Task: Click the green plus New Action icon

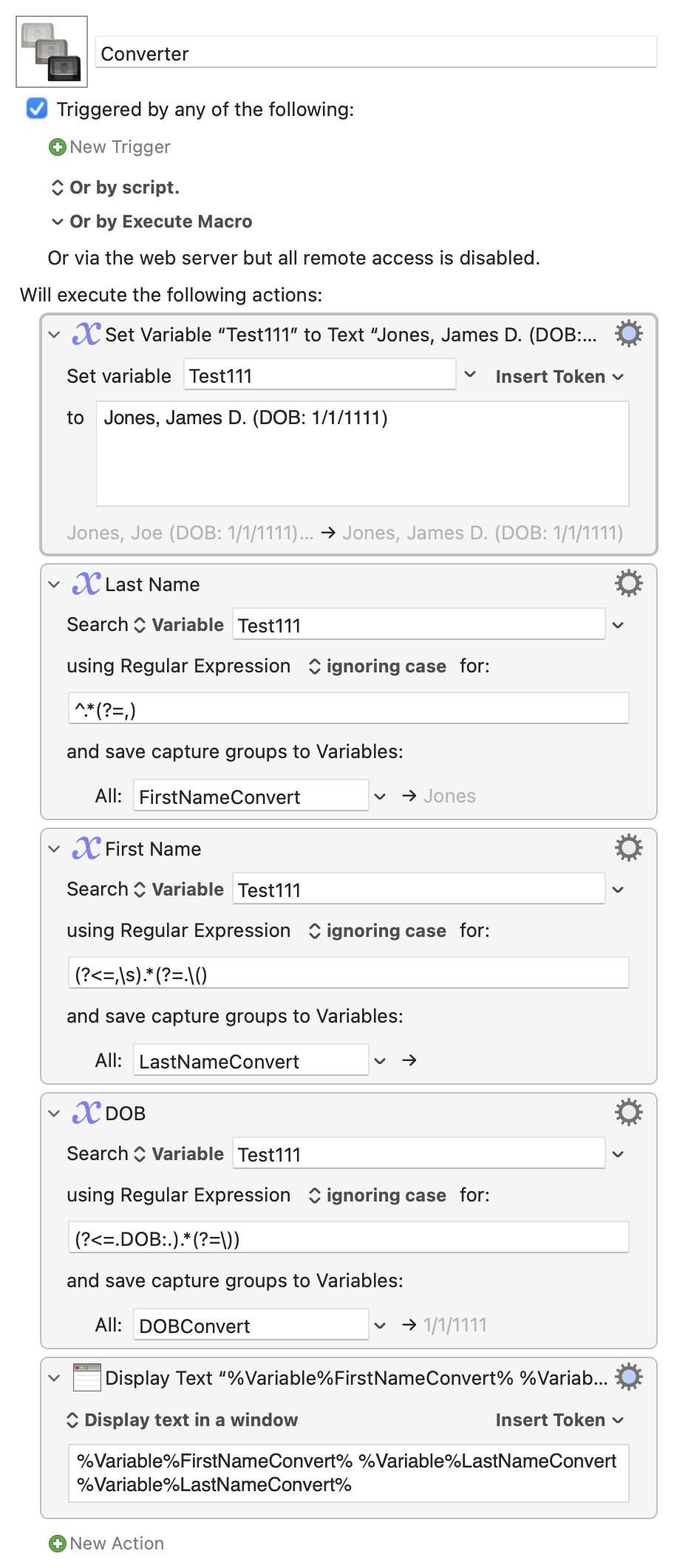Action: coord(57,1544)
